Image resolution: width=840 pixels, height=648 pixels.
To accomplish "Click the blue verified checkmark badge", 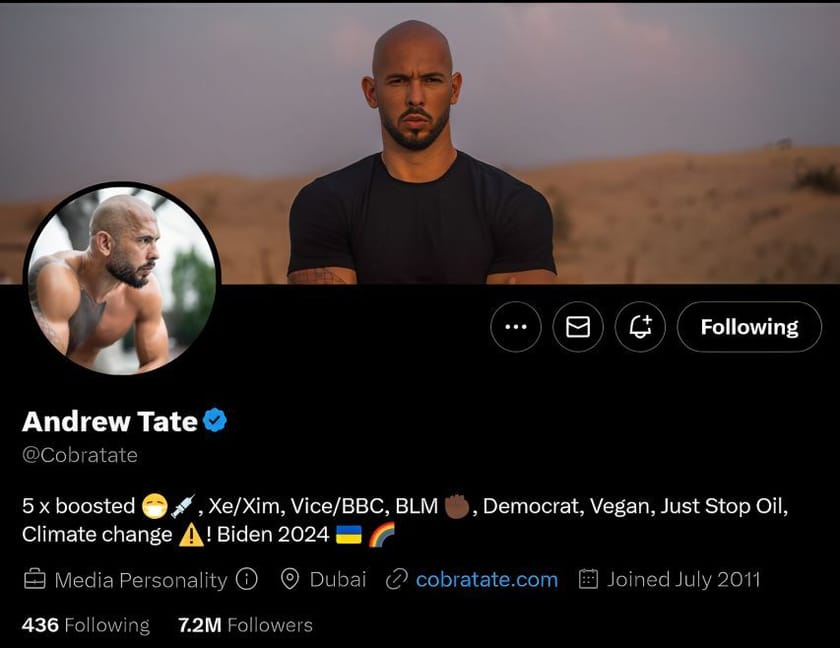I will (213, 421).
